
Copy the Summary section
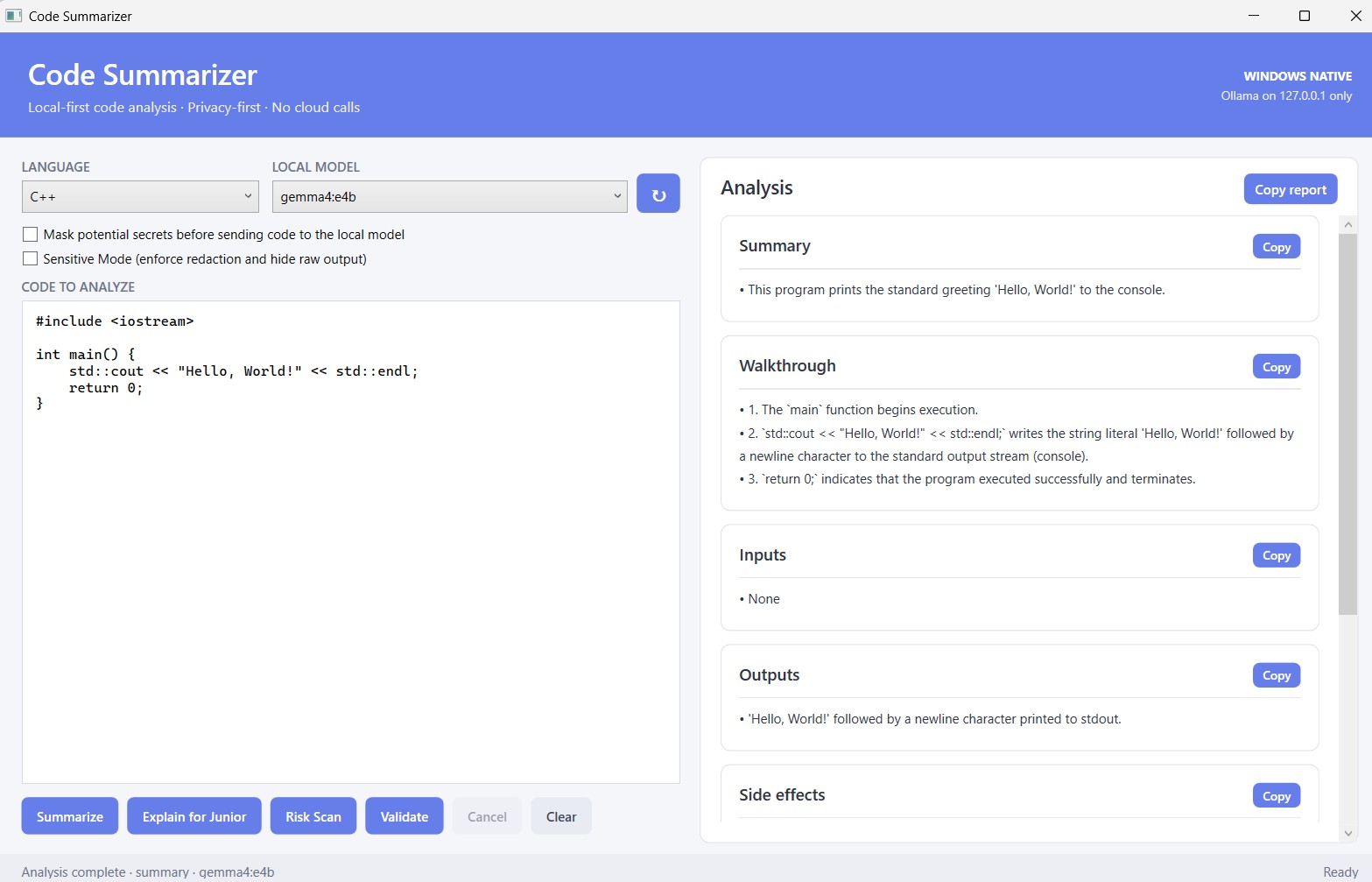pos(1277,247)
